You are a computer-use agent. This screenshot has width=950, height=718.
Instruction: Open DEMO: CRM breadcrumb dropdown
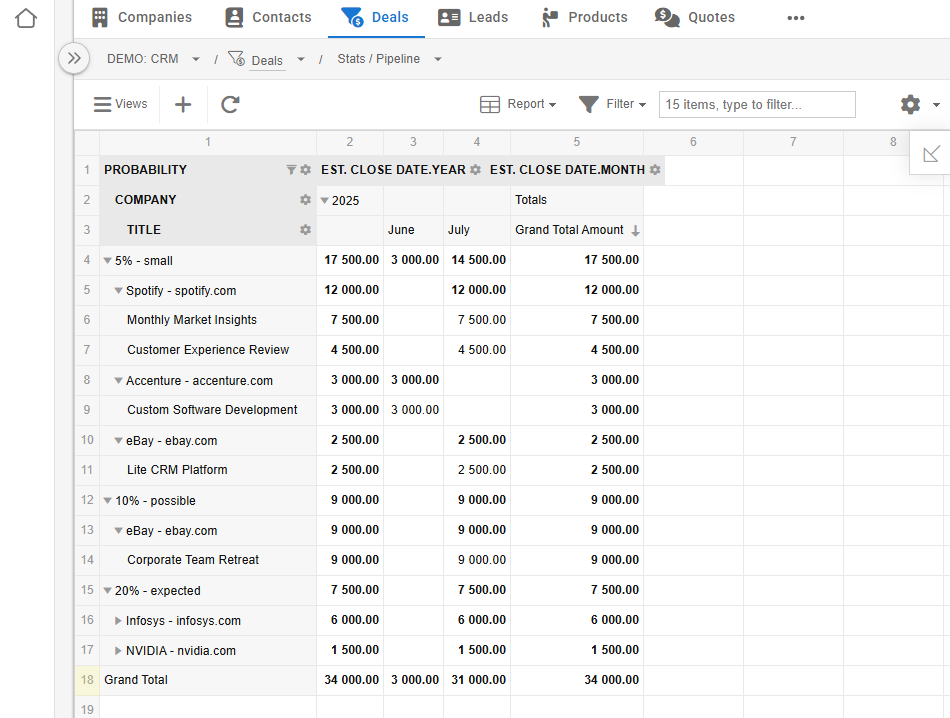click(196, 59)
